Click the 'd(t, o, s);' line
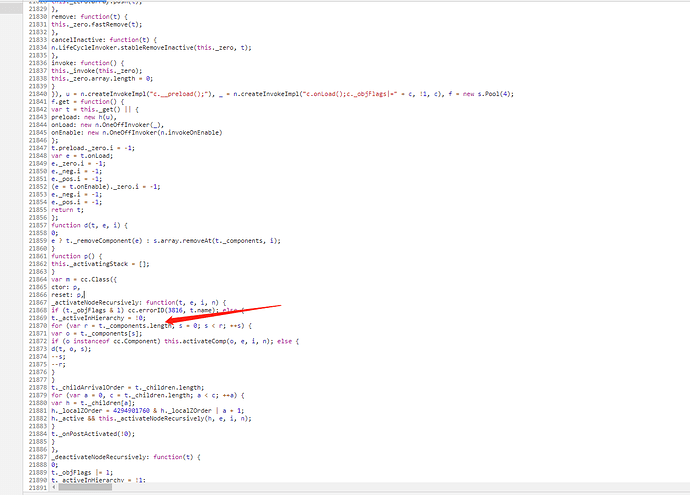Viewport: 690px width, 495px height. 71,349
